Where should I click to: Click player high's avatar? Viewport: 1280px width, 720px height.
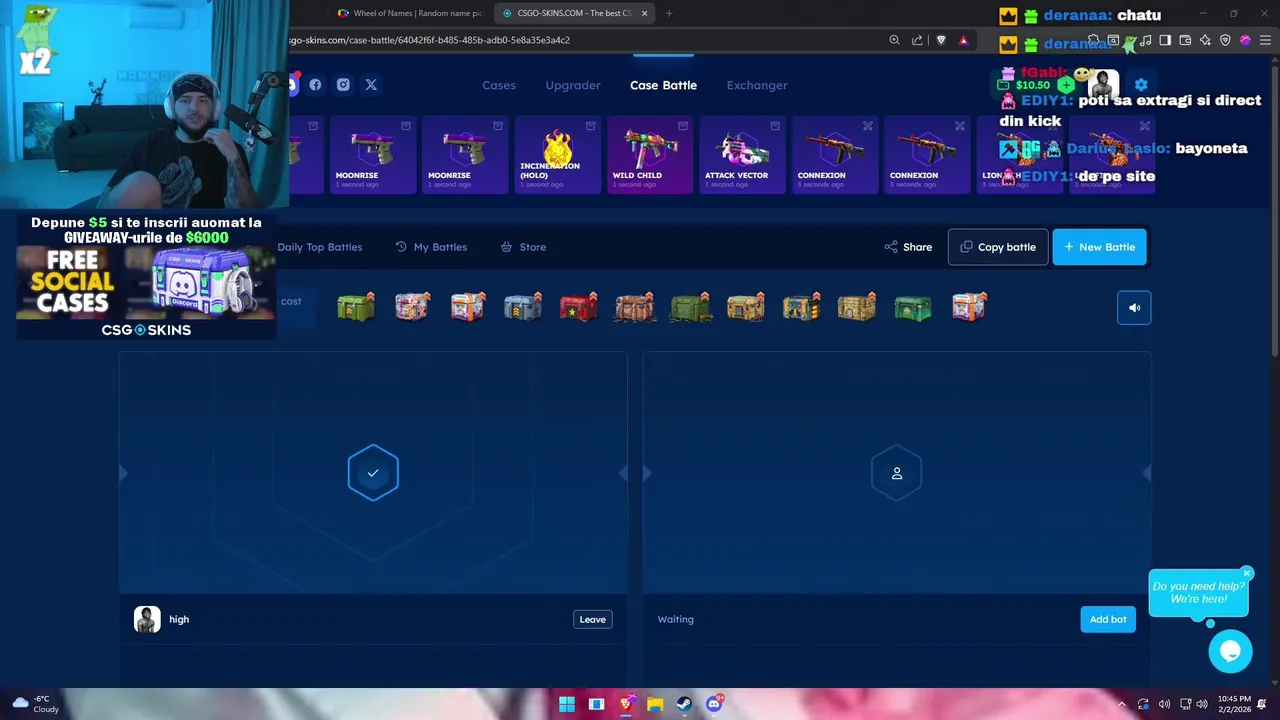147,619
